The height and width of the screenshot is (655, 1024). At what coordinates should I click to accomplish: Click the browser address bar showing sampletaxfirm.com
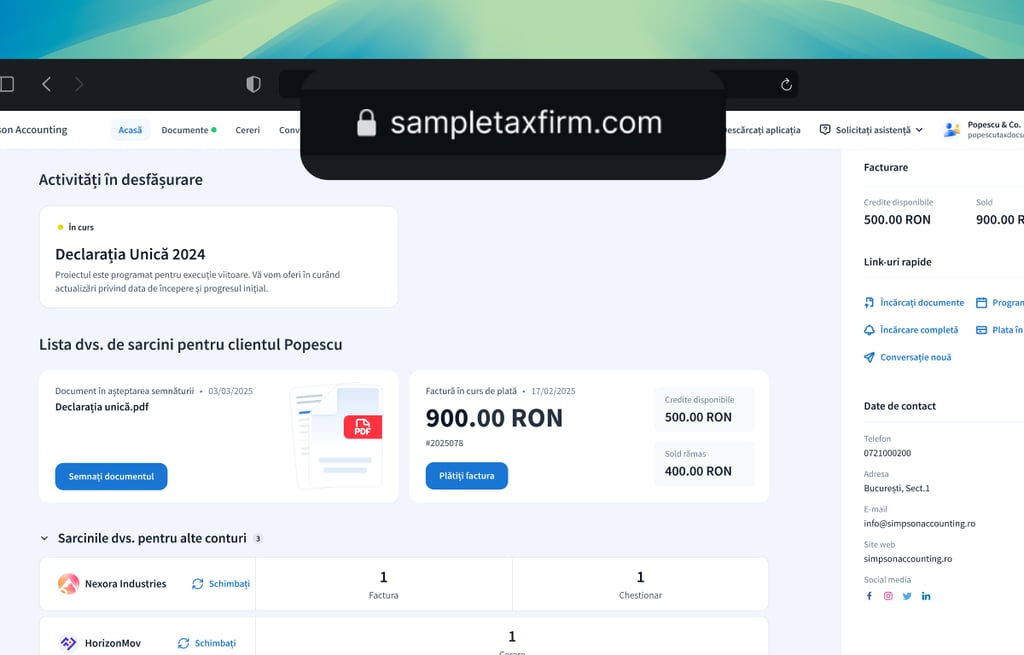[x=512, y=122]
